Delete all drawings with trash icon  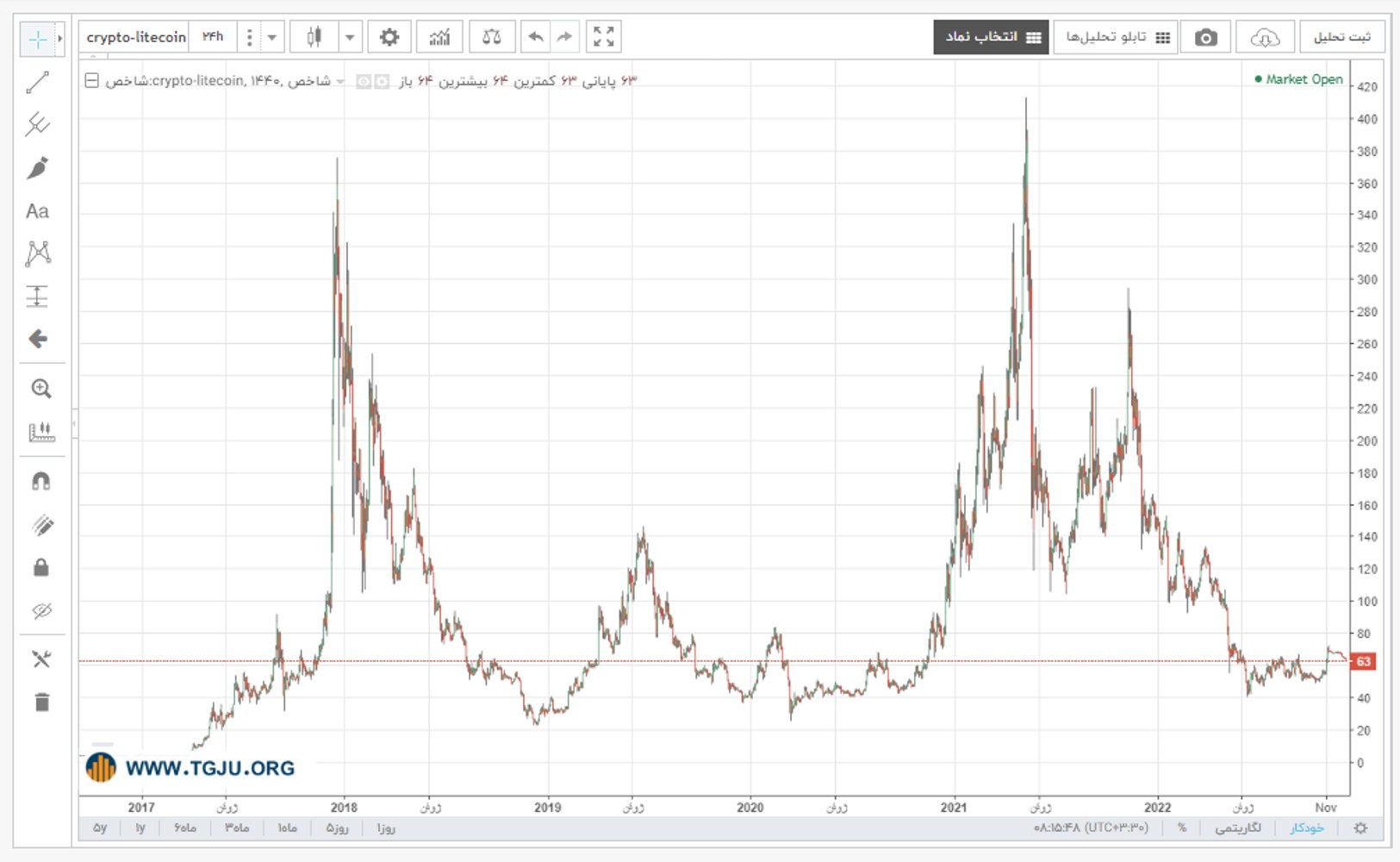point(40,703)
